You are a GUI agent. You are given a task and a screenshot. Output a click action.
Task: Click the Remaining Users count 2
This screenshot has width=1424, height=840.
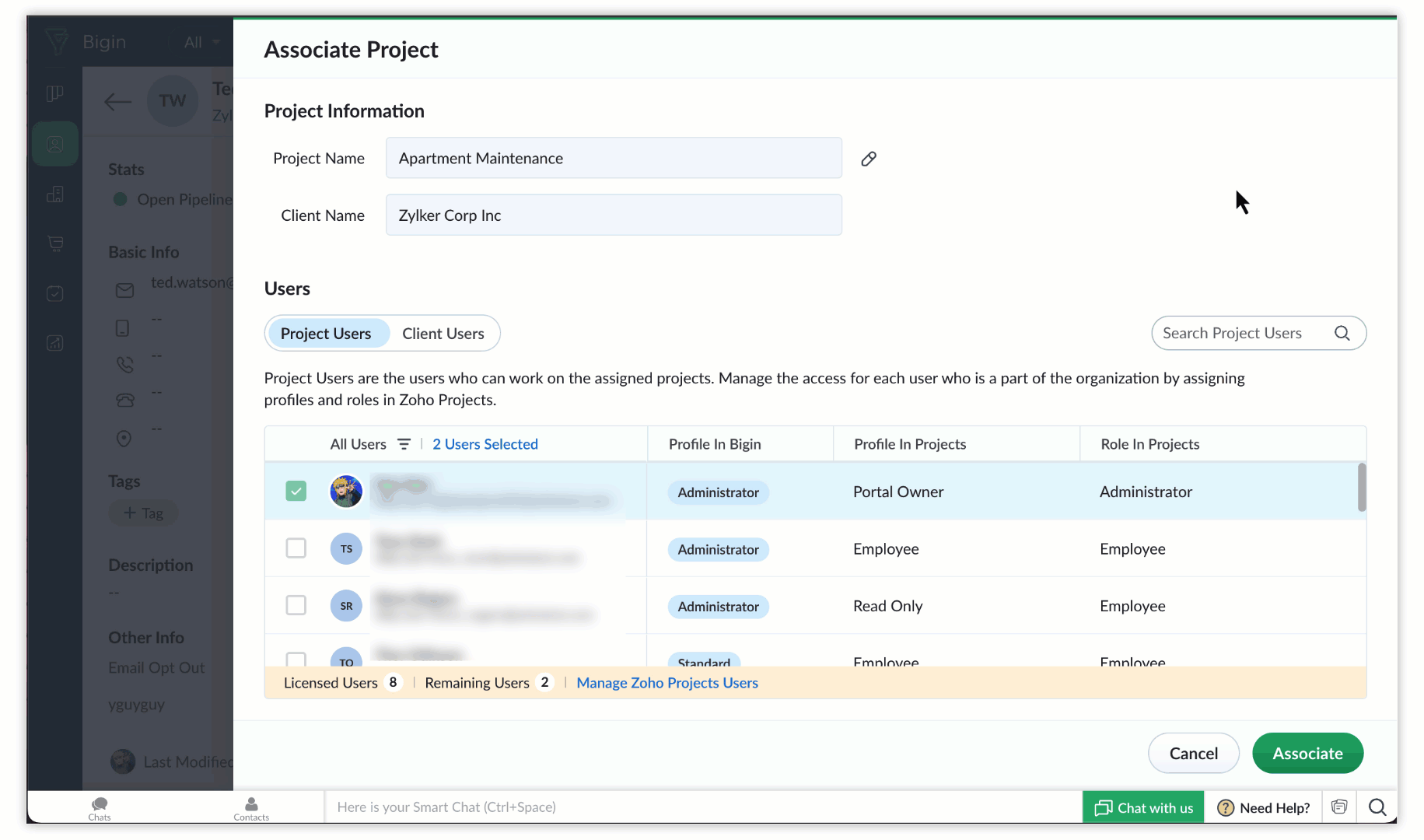[x=544, y=682]
